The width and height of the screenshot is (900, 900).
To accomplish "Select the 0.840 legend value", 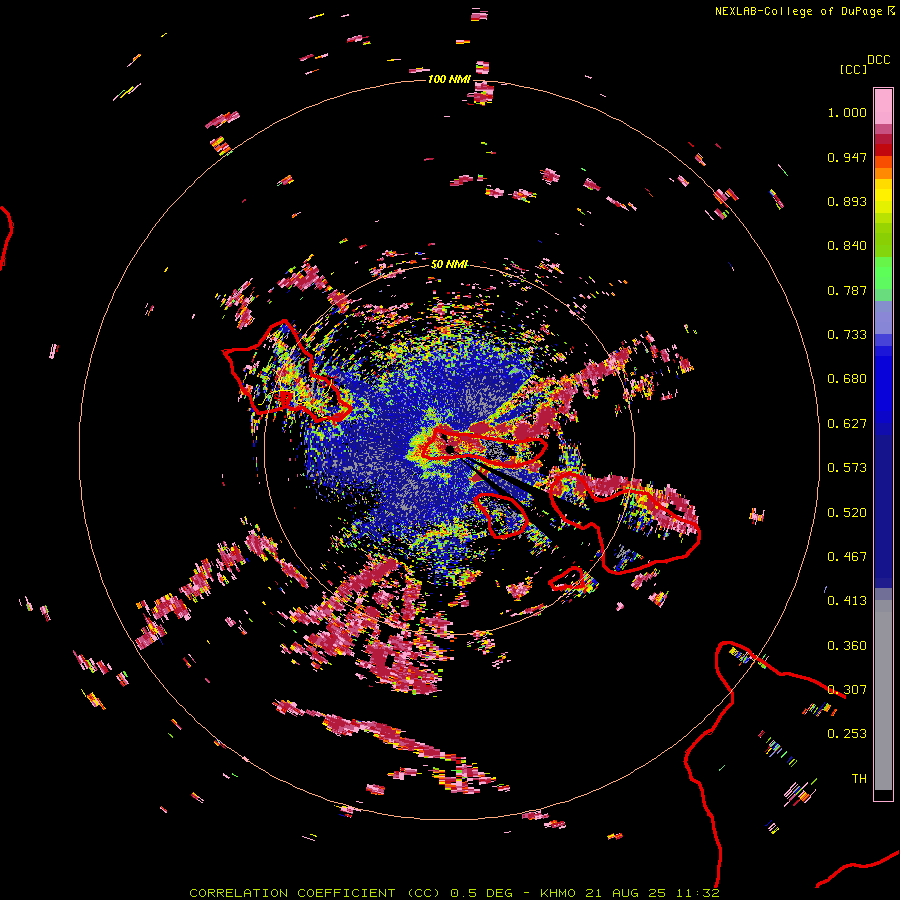I will [x=847, y=246].
